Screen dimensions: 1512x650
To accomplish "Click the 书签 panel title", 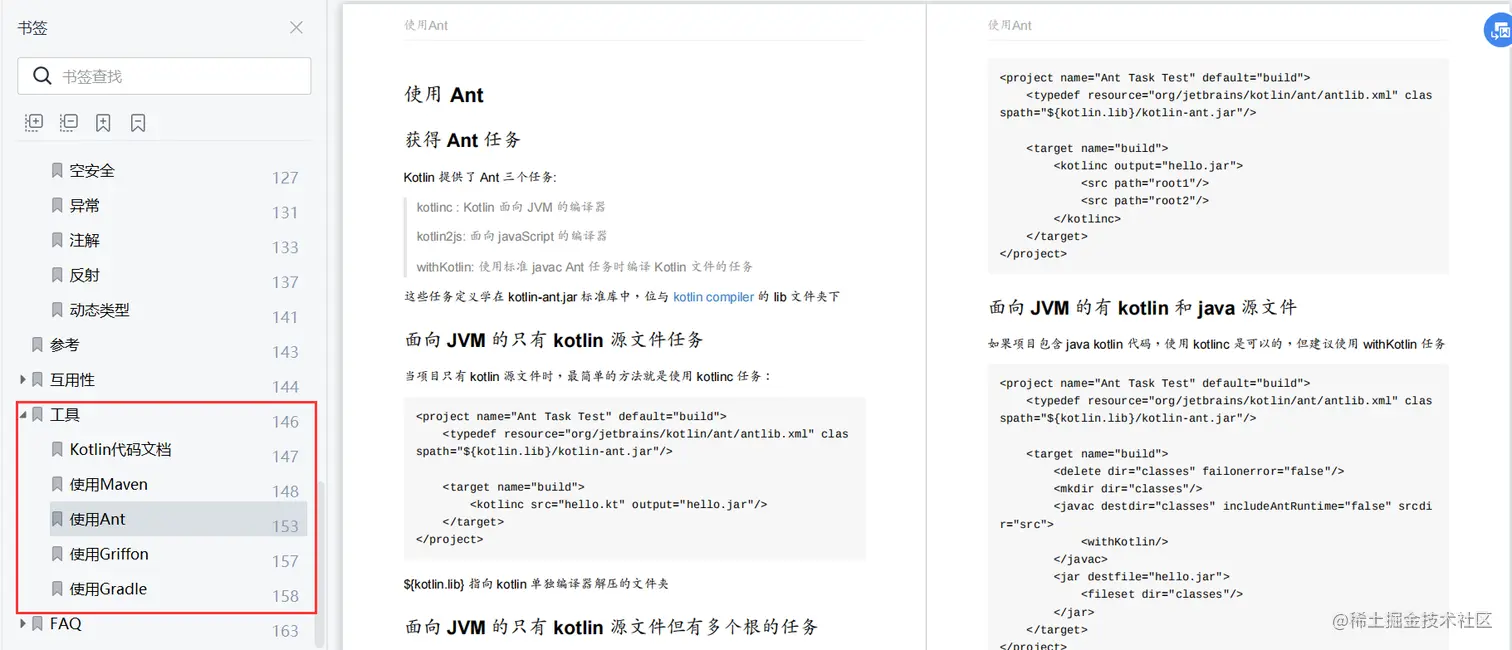I will (x=32, y=28).
